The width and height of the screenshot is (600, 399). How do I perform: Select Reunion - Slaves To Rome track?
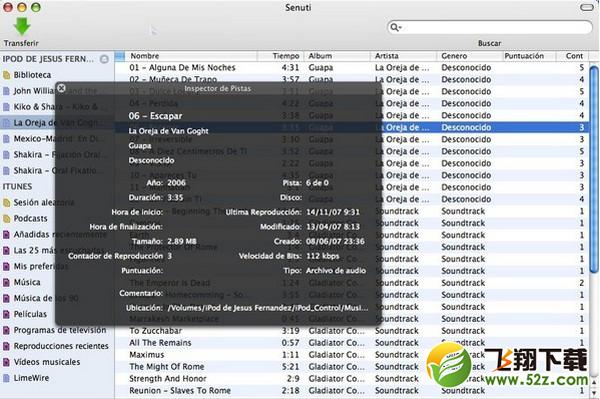click(x=351, y=391)
